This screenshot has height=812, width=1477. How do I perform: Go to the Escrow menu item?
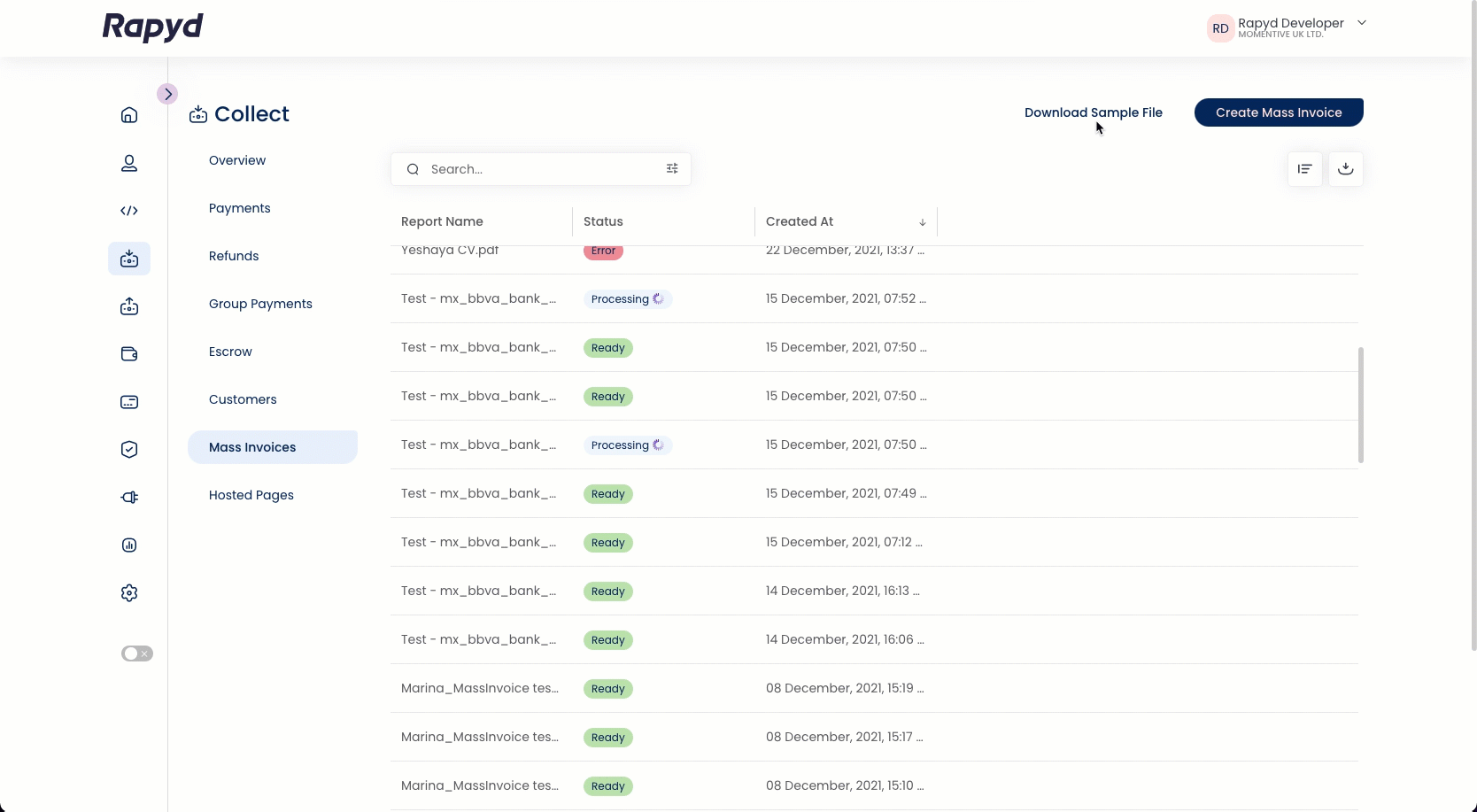pyautogui.click(x=230, y=352)
